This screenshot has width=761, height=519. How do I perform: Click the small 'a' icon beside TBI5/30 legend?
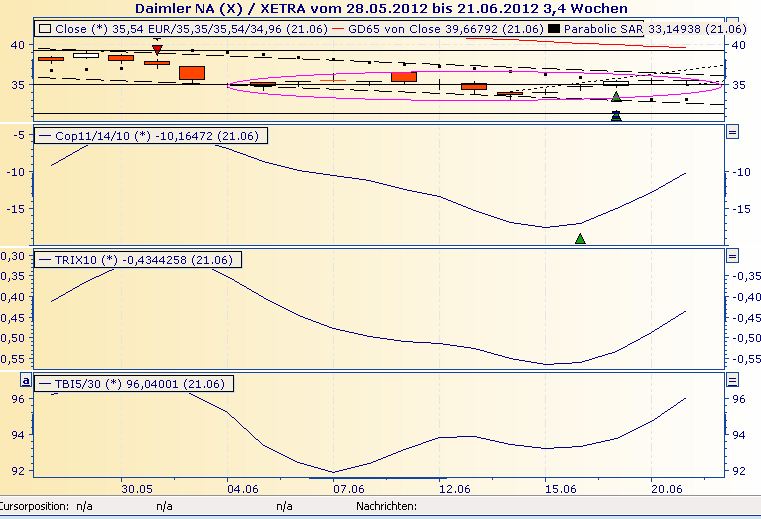(x=26, y=380)
